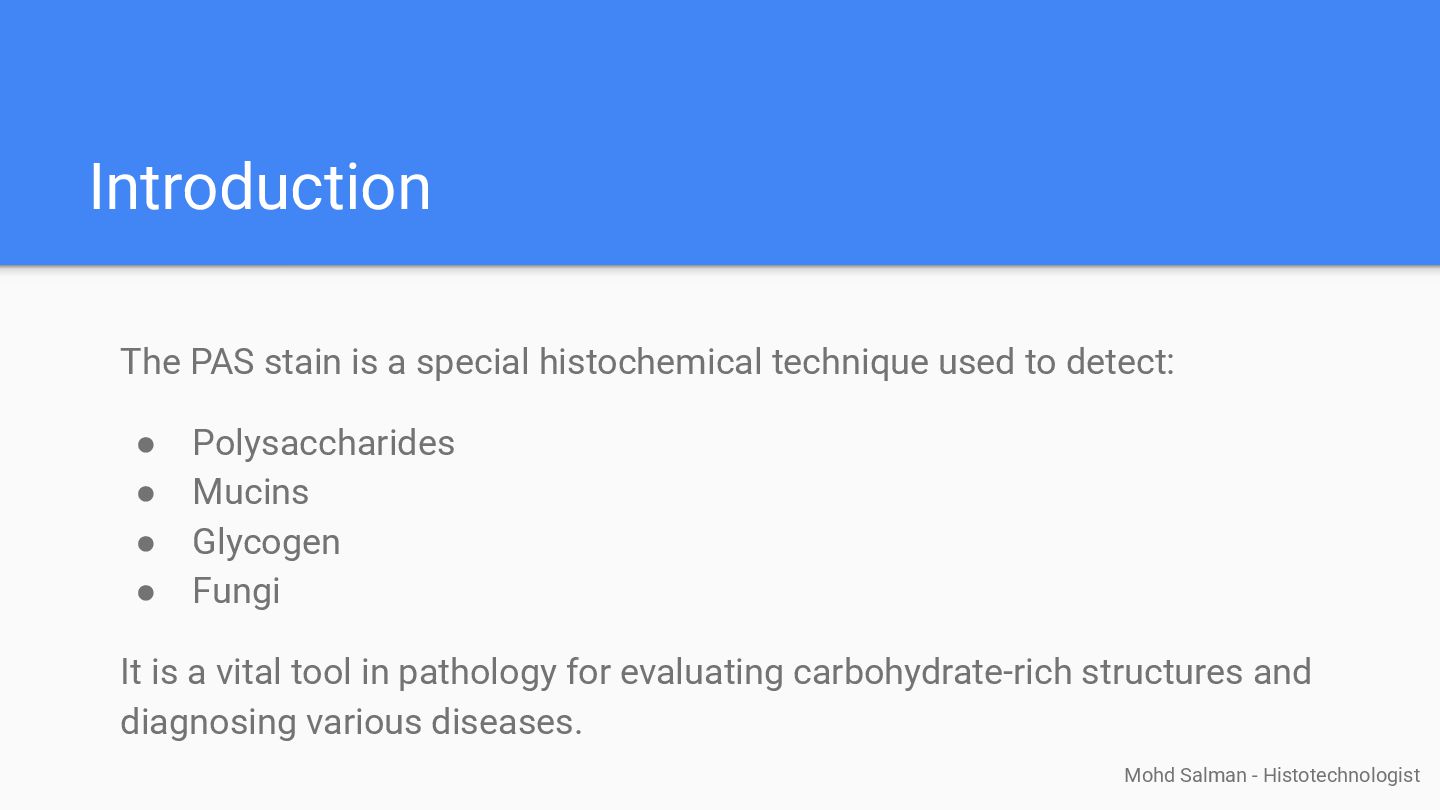Click the bullet dot beside Fungi
Screen dimensions: 1440x810
(x=146, y=592)
